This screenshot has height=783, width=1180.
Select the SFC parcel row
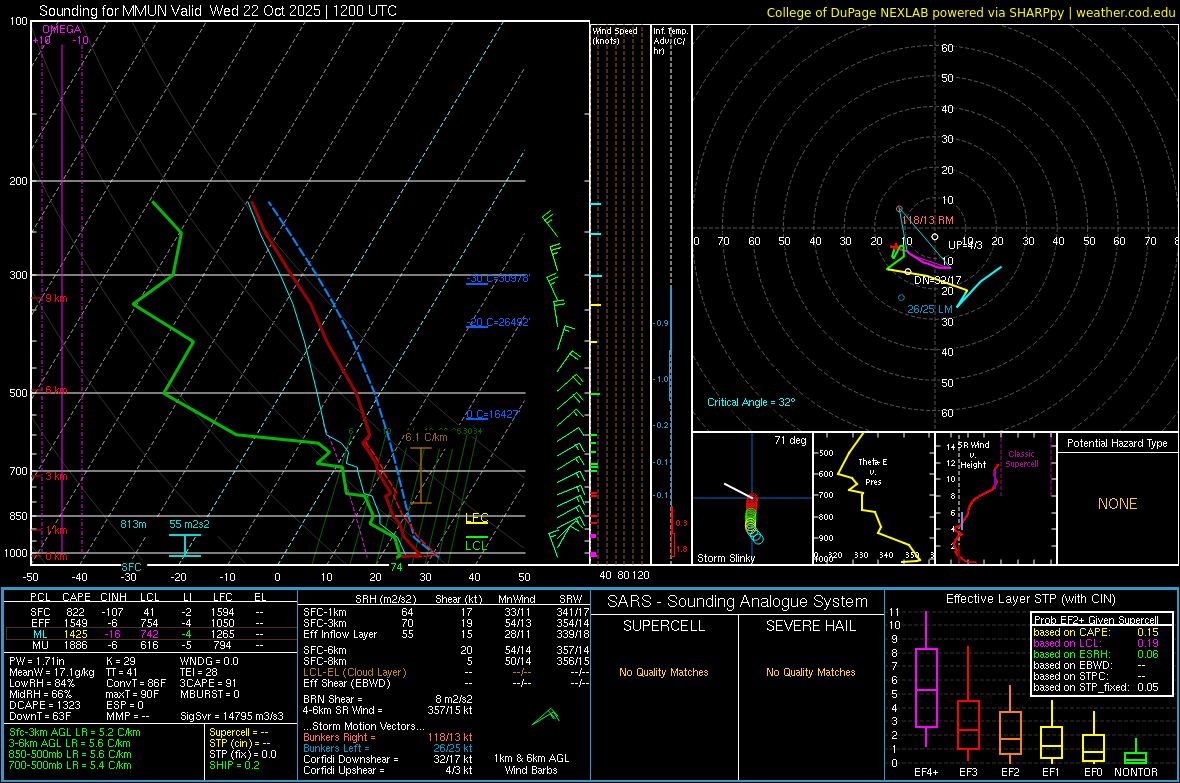tap(151, 612)
